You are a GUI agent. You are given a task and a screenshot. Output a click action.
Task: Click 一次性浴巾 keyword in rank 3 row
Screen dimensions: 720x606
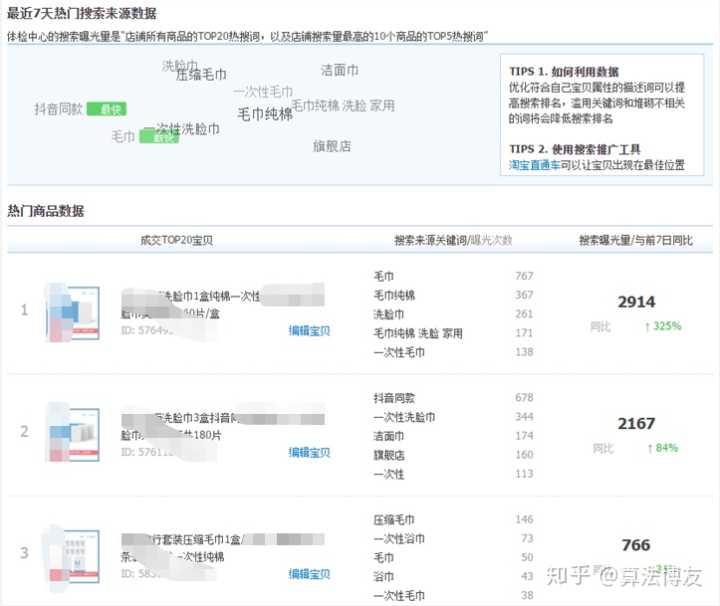click(x=396, y=539)
